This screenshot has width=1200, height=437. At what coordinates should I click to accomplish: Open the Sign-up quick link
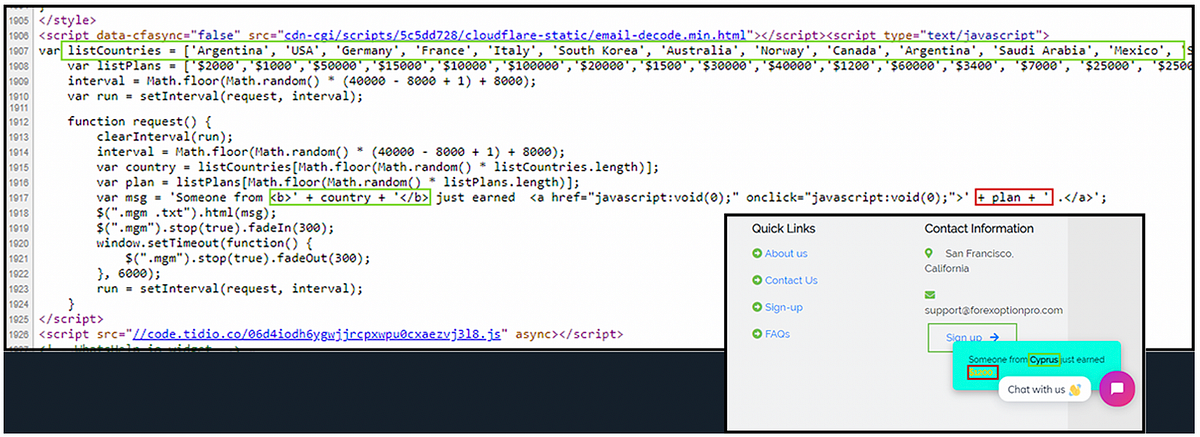(784, 307)
